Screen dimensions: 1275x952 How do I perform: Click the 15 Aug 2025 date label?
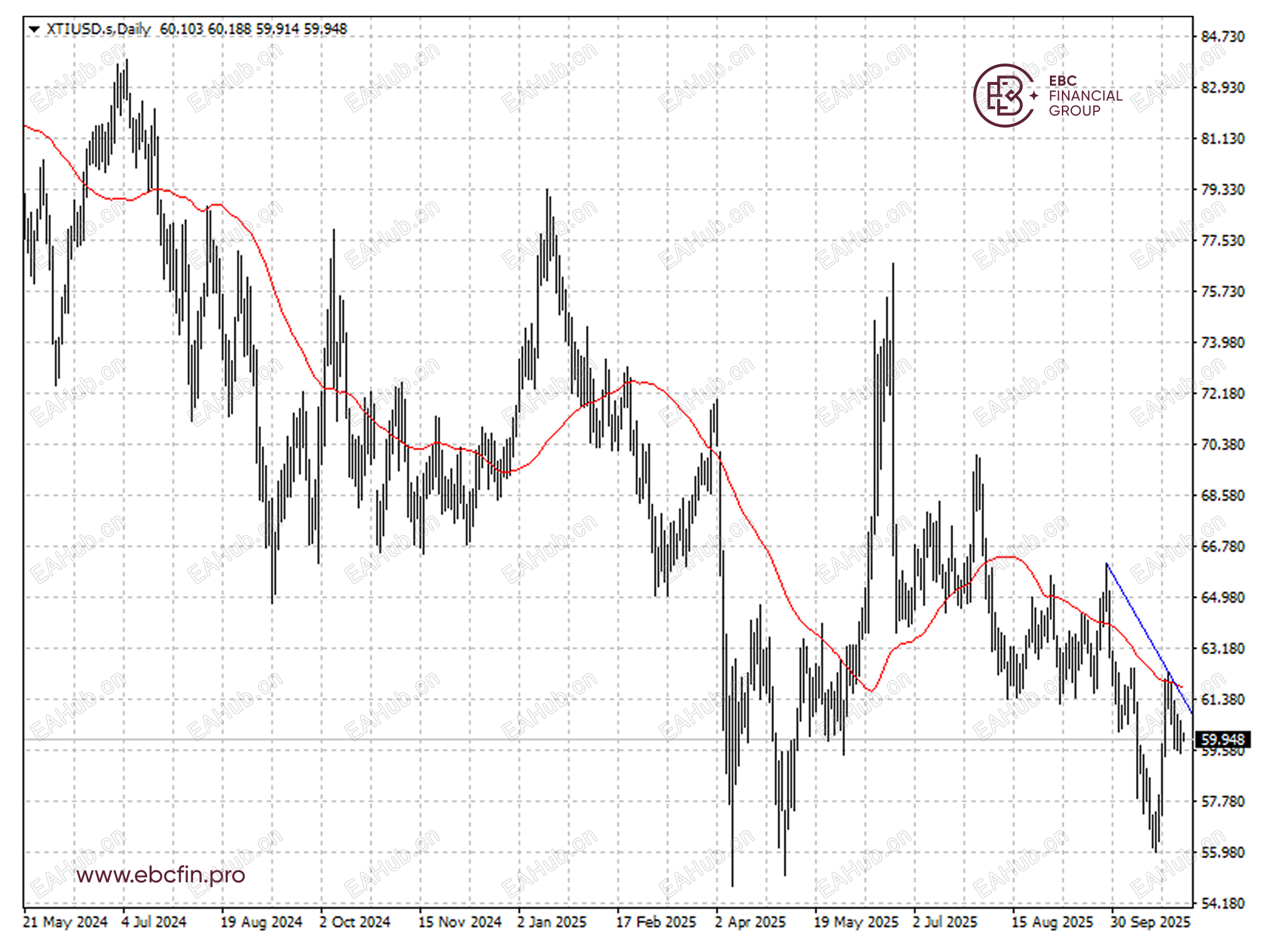pos(1052,922)
